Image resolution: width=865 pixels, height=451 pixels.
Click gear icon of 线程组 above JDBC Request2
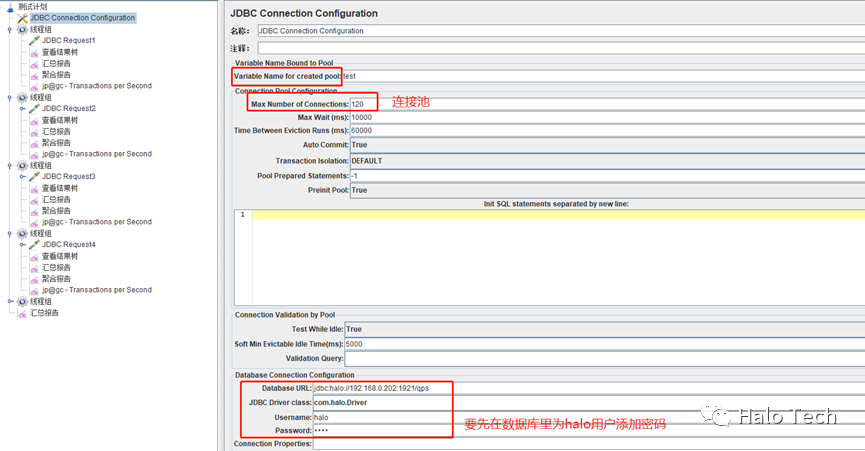click(22, 98)
